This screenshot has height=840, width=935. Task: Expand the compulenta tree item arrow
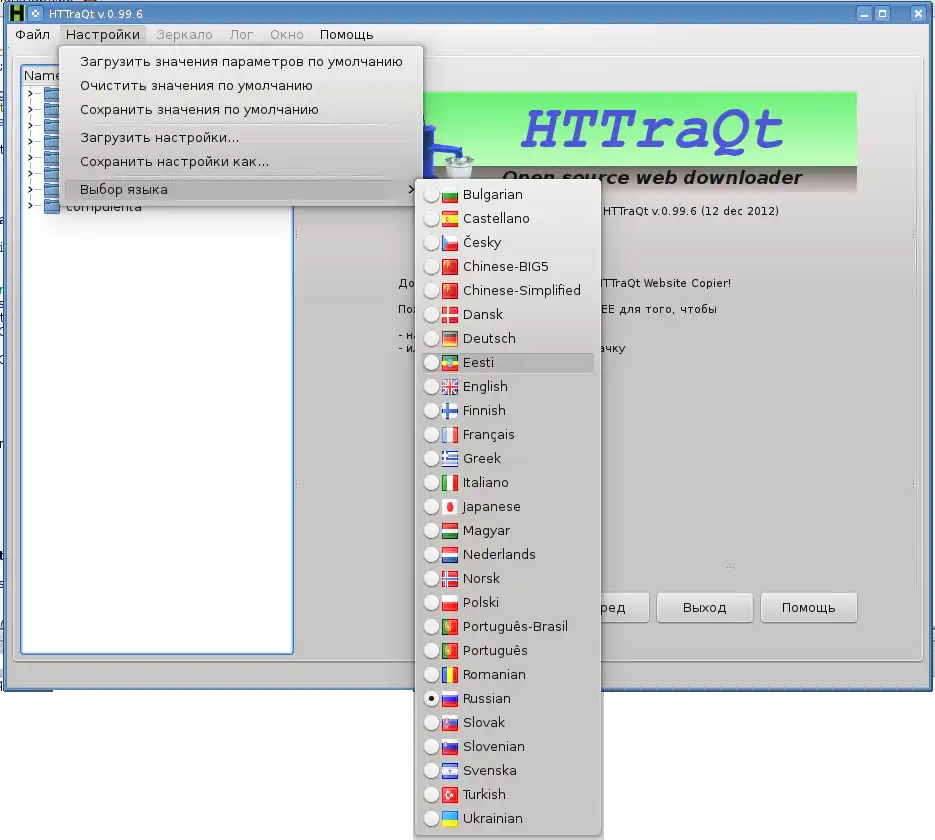[30, 206]
